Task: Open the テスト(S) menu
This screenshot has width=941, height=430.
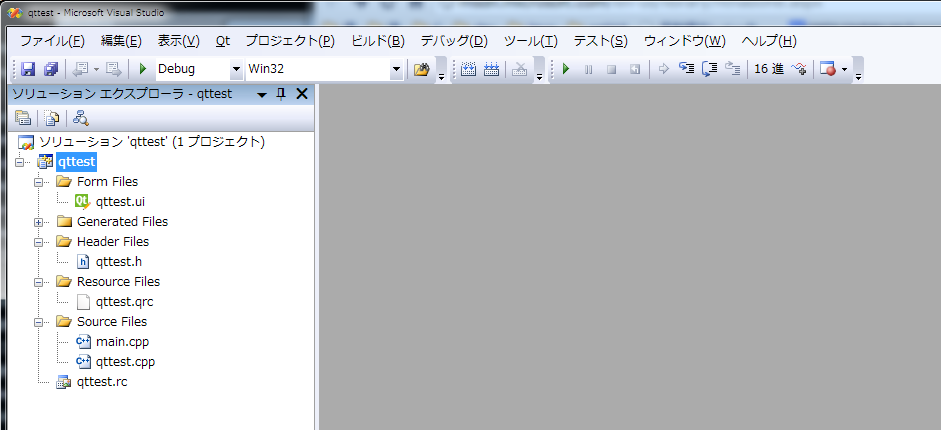Action: click(600, 41)
